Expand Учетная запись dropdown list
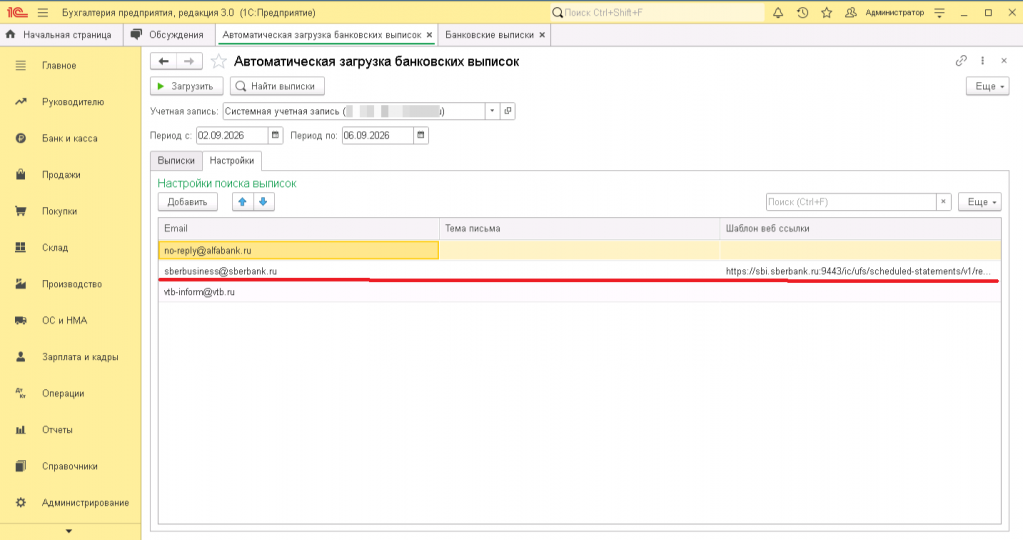Viewport: 1023px width, 540px height. point(493,112)
